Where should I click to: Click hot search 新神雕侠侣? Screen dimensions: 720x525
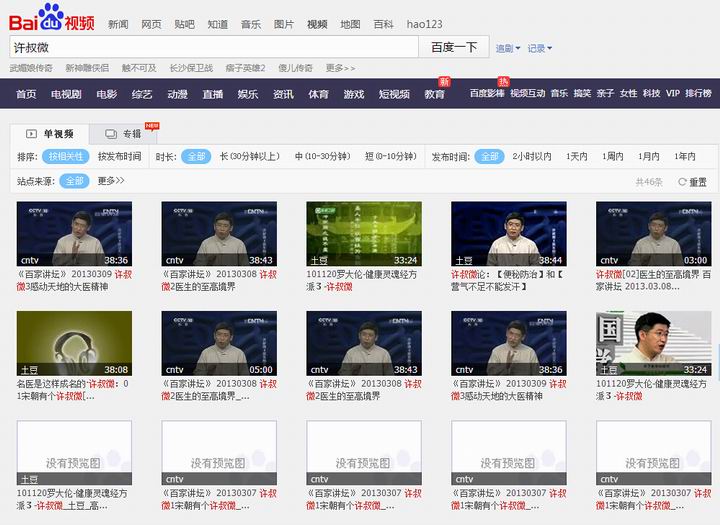(x=87, y=68)
